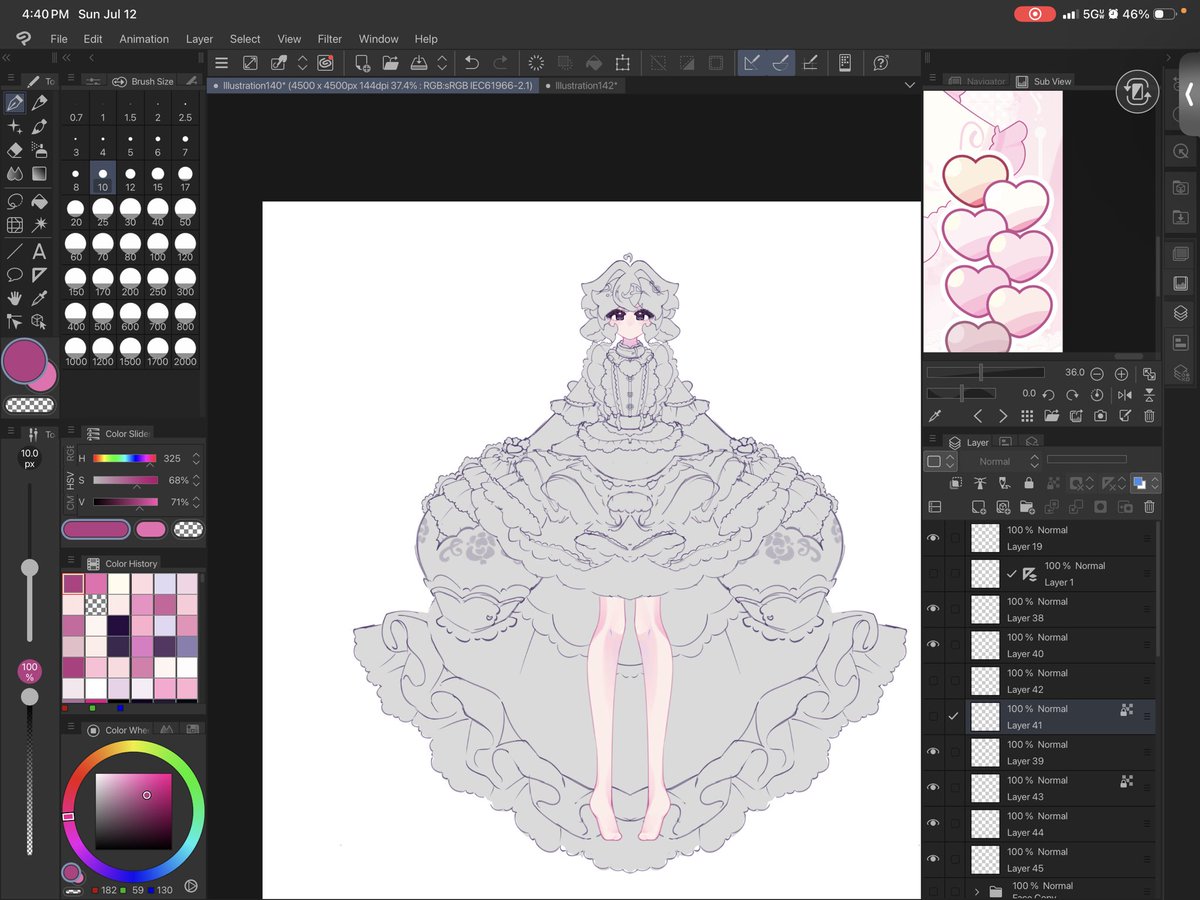Expand the Face Copy layer folder
Image resolution: width=1200 pixels, height=900 pixels.
[977, 891]
